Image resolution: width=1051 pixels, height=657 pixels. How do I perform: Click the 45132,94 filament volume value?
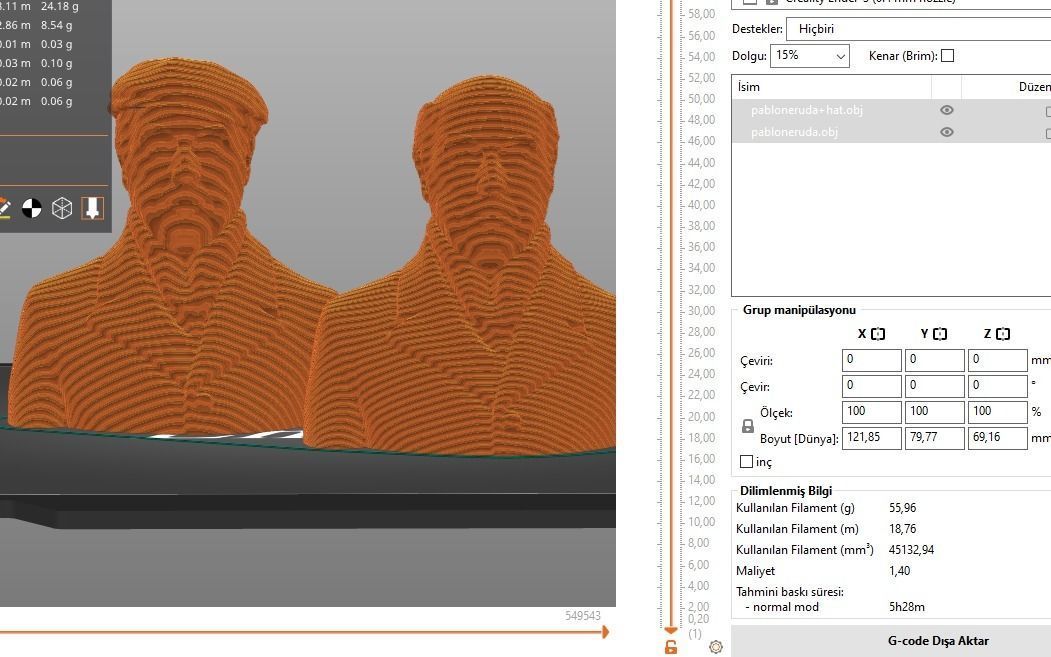click(x=912, y=550)
